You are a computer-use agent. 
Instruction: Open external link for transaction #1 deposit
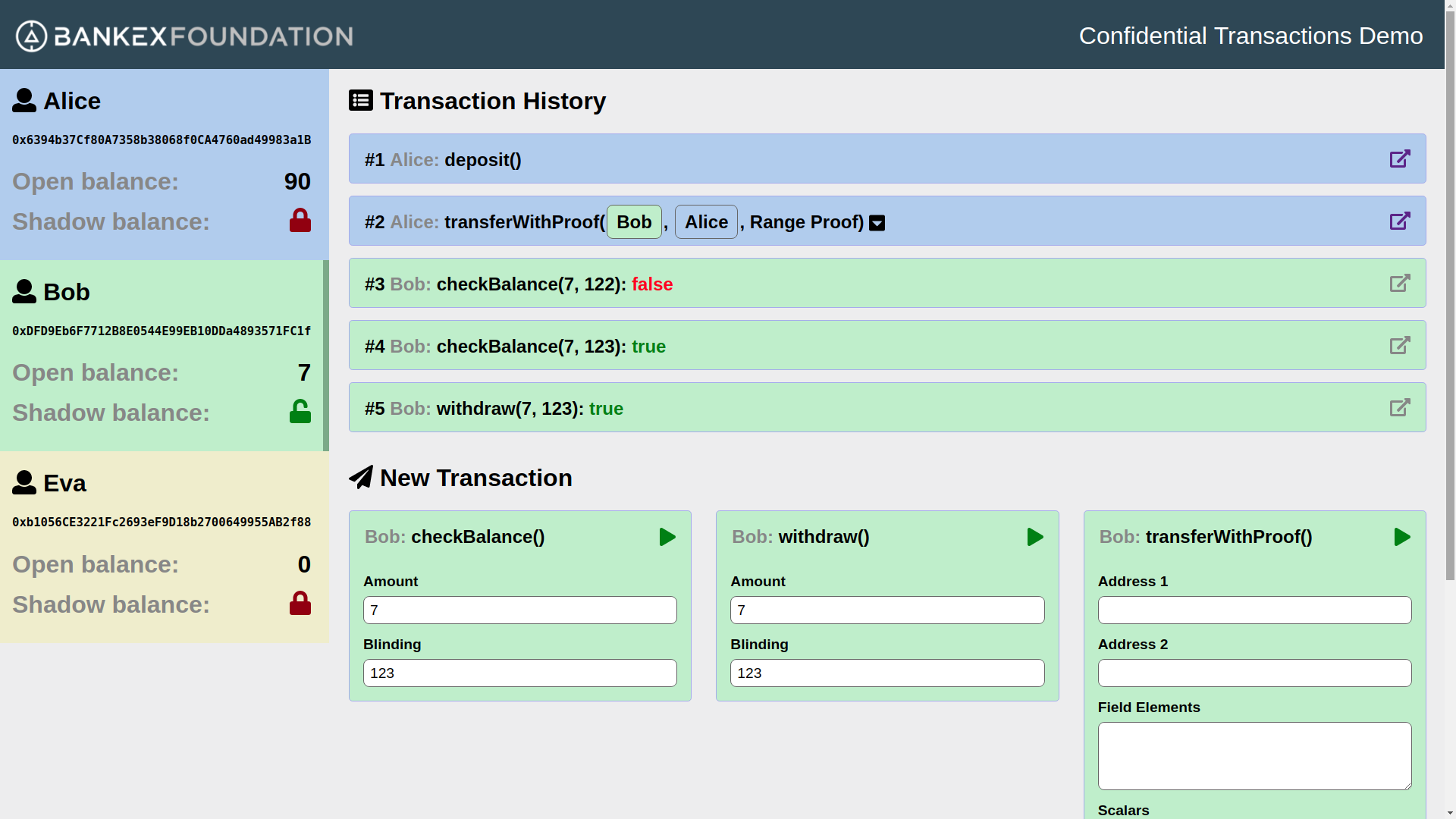(x=1400, y=158)
